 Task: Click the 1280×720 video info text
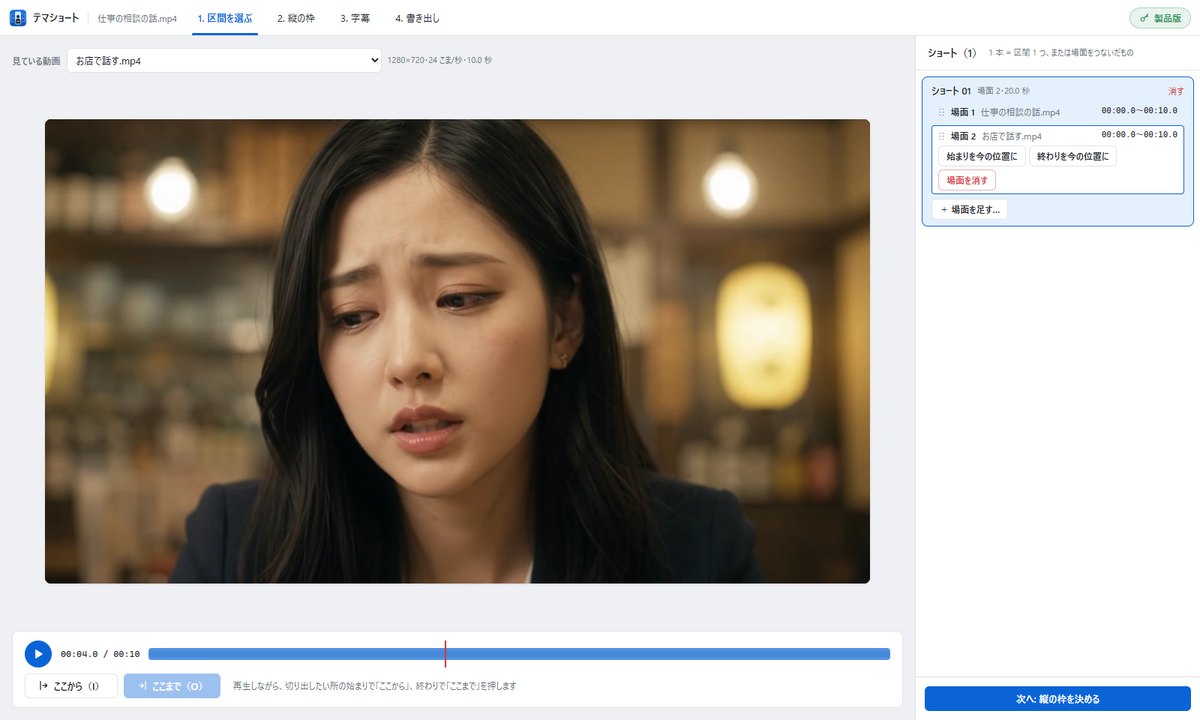[x=439, y=60]
